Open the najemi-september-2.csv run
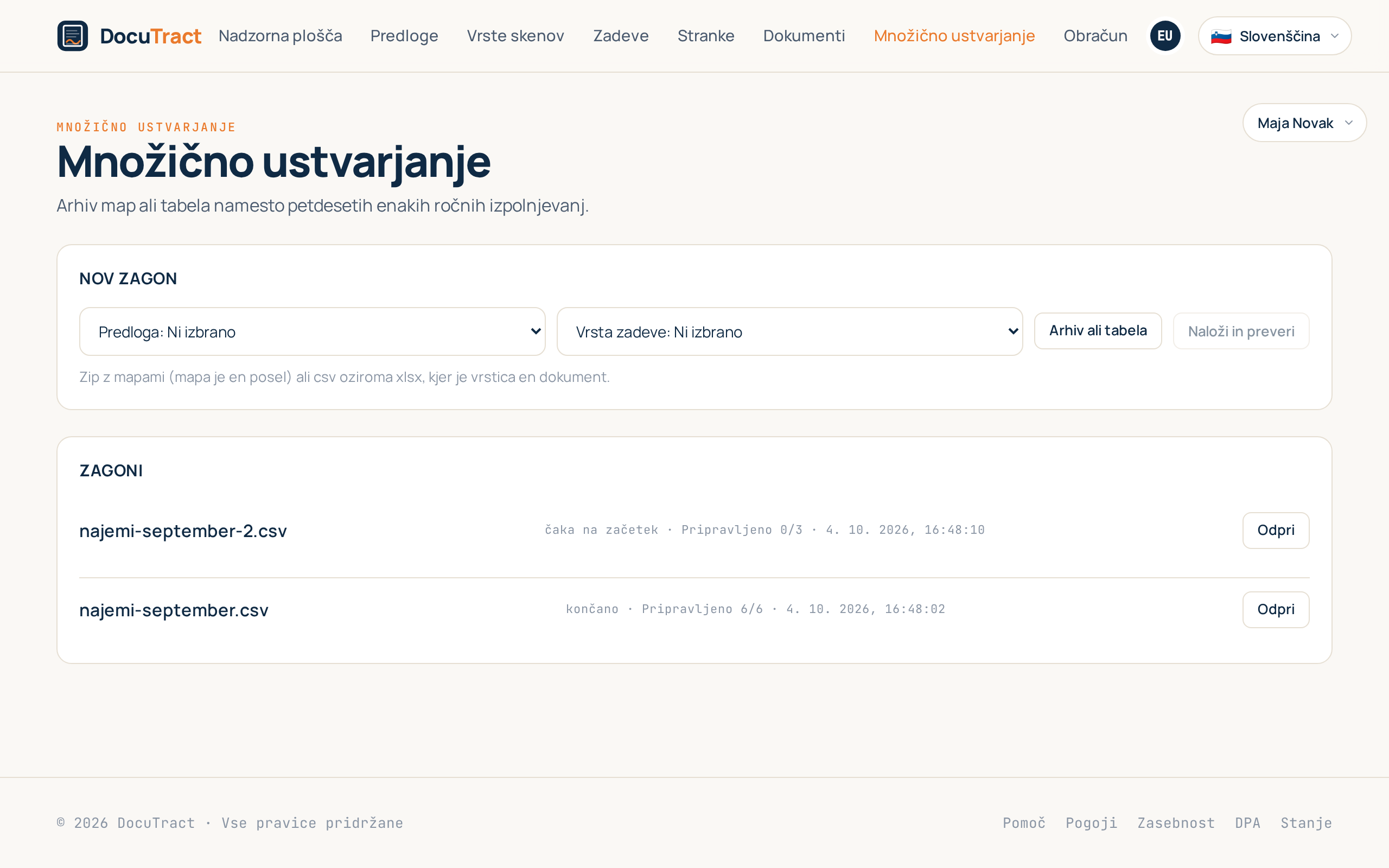This screenshot has width=1389, height=868. point(1276,531)
